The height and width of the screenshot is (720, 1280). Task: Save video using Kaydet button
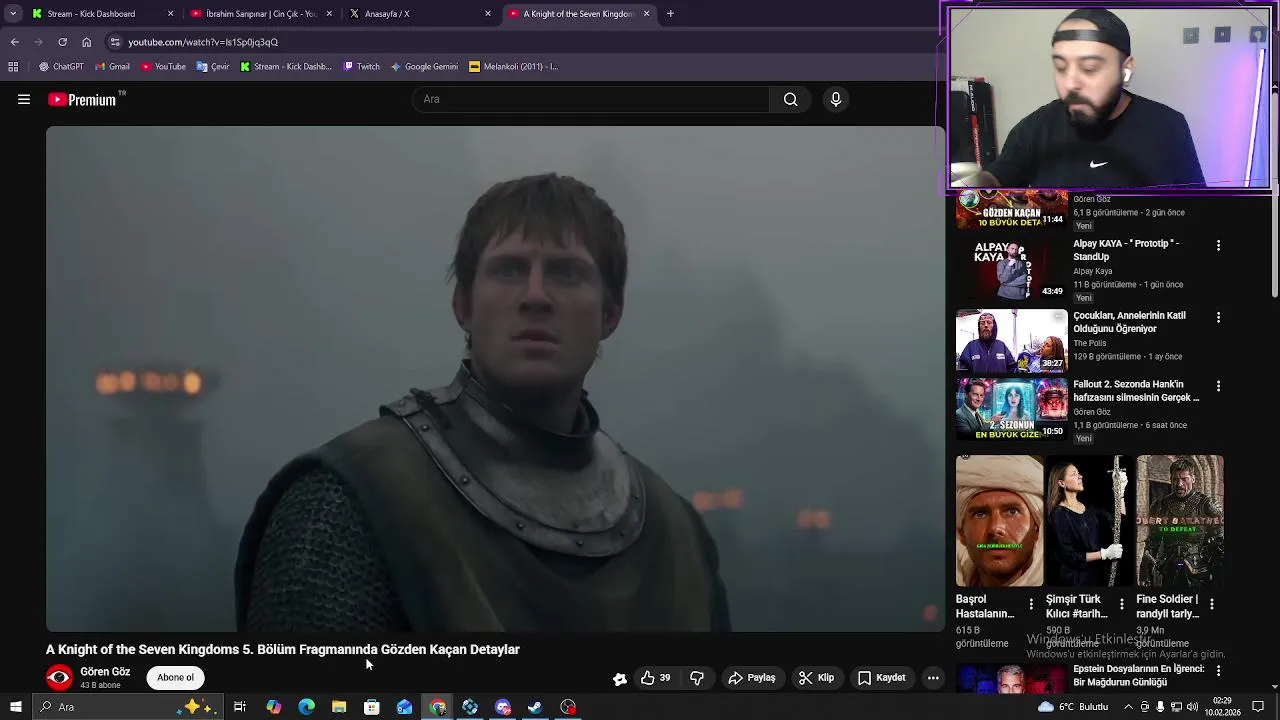(x=881, y=678)
